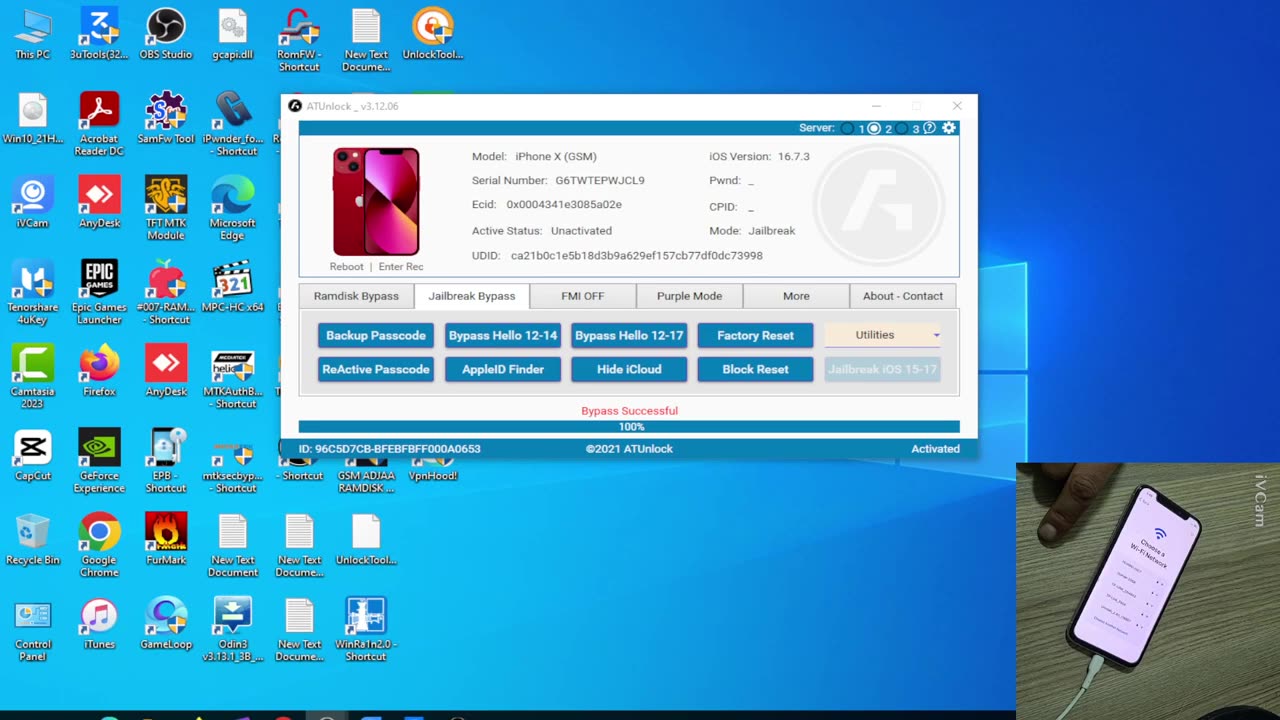Open This PC desktop icon
This screenshot has width=1280, height=720.
click(x=32, y=35)
